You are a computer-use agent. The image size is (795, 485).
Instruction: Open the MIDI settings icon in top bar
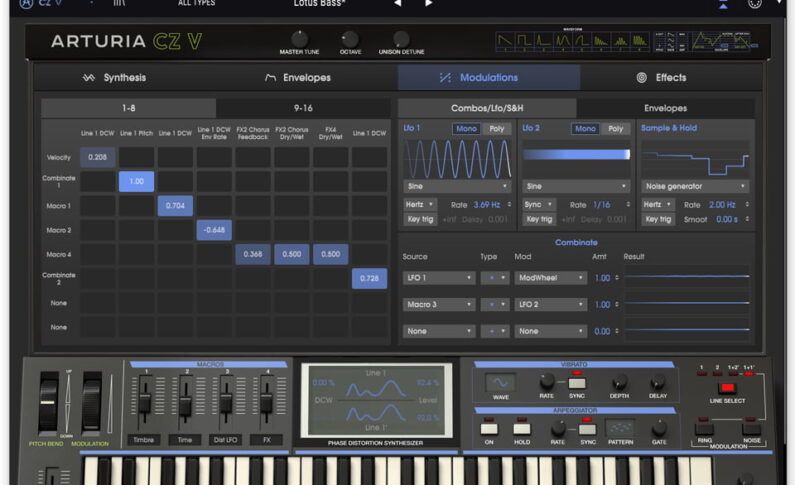click(754, 4)
